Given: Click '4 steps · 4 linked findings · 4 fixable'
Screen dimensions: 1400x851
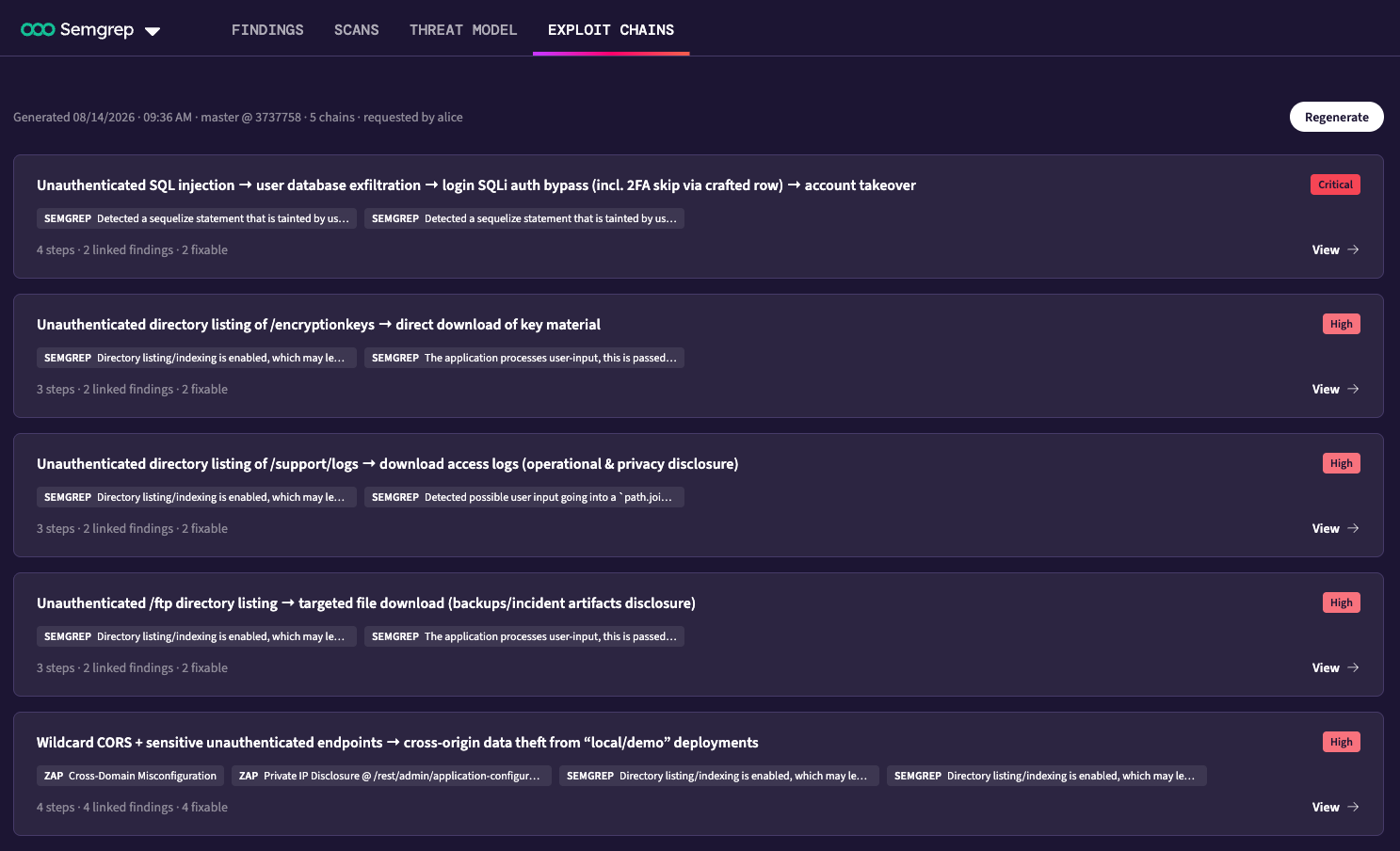Looking at the screenshot, I should pyautogui.click(x=132, y=808).
